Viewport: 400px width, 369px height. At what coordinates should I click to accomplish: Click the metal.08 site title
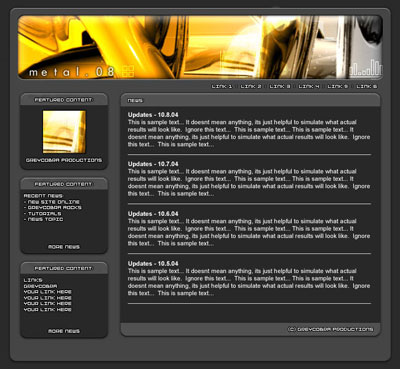pyautogui.click(x=72, y=72)
